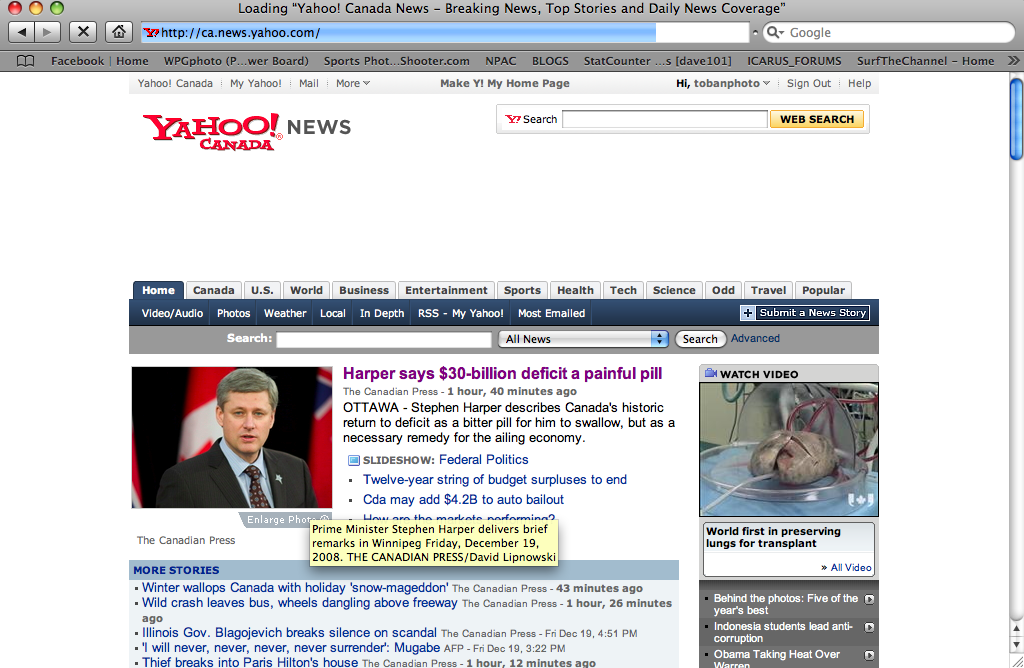This screenshot has width=1024, height=668.
Task: Open the Odd news tab
Action: click(x=723, y=290)
